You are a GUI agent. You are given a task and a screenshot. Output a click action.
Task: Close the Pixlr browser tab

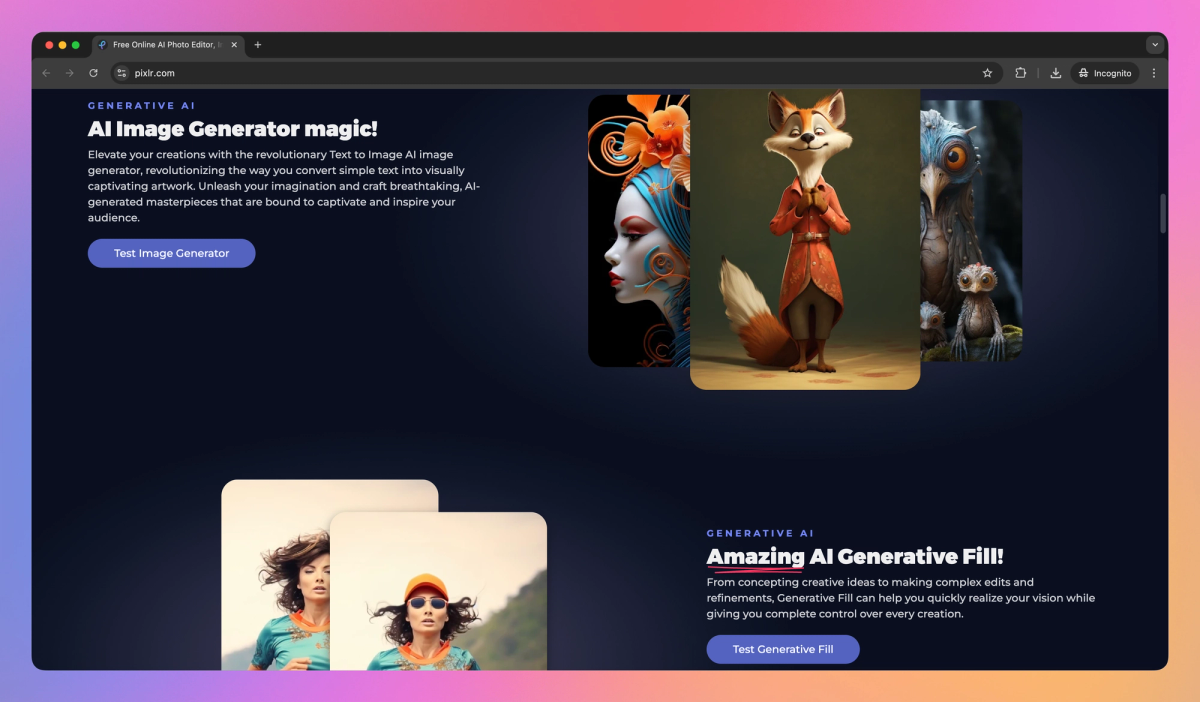click(x=234, y=45)
